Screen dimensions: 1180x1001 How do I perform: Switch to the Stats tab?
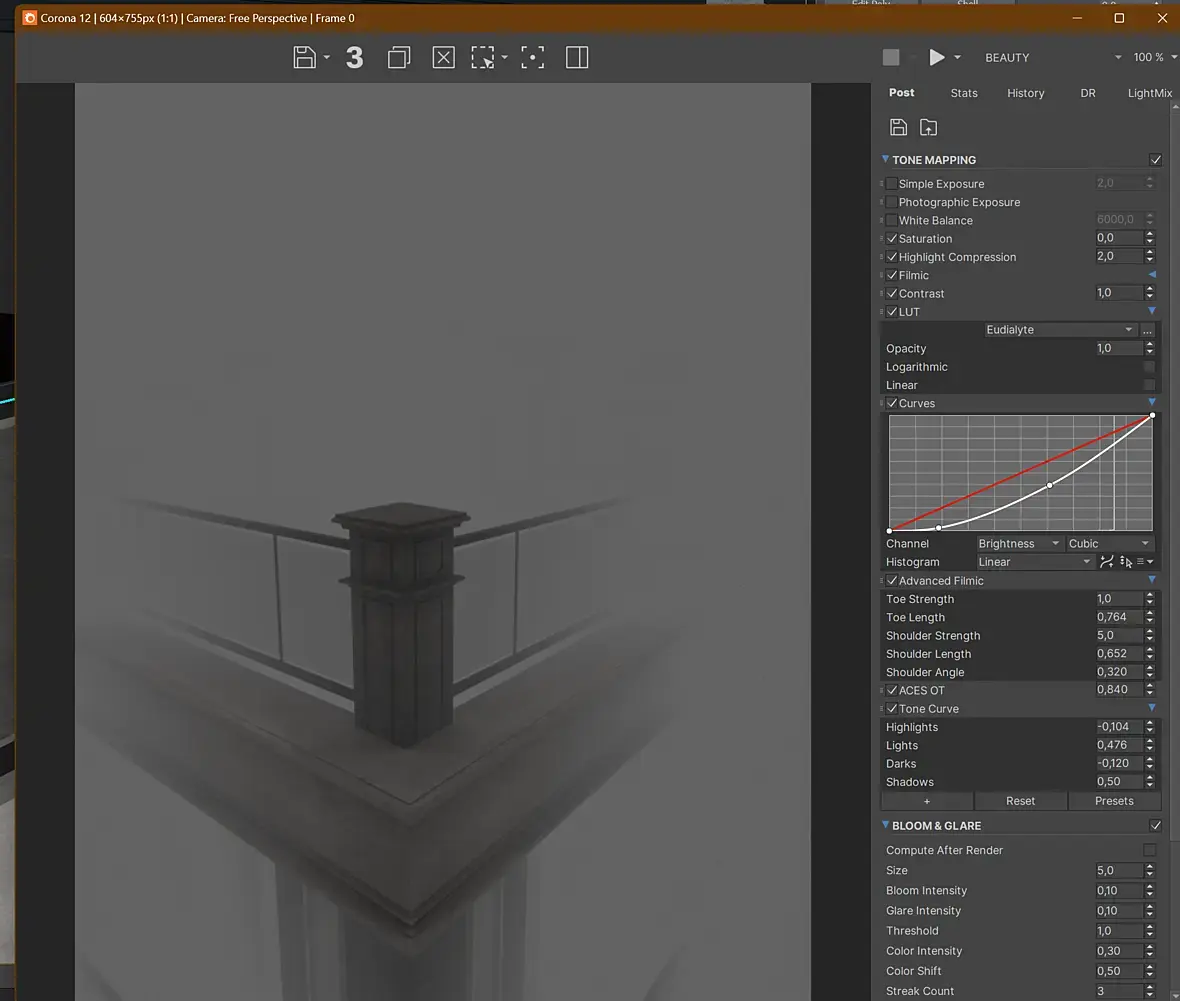pyautogui.click(x=964, y=93)
